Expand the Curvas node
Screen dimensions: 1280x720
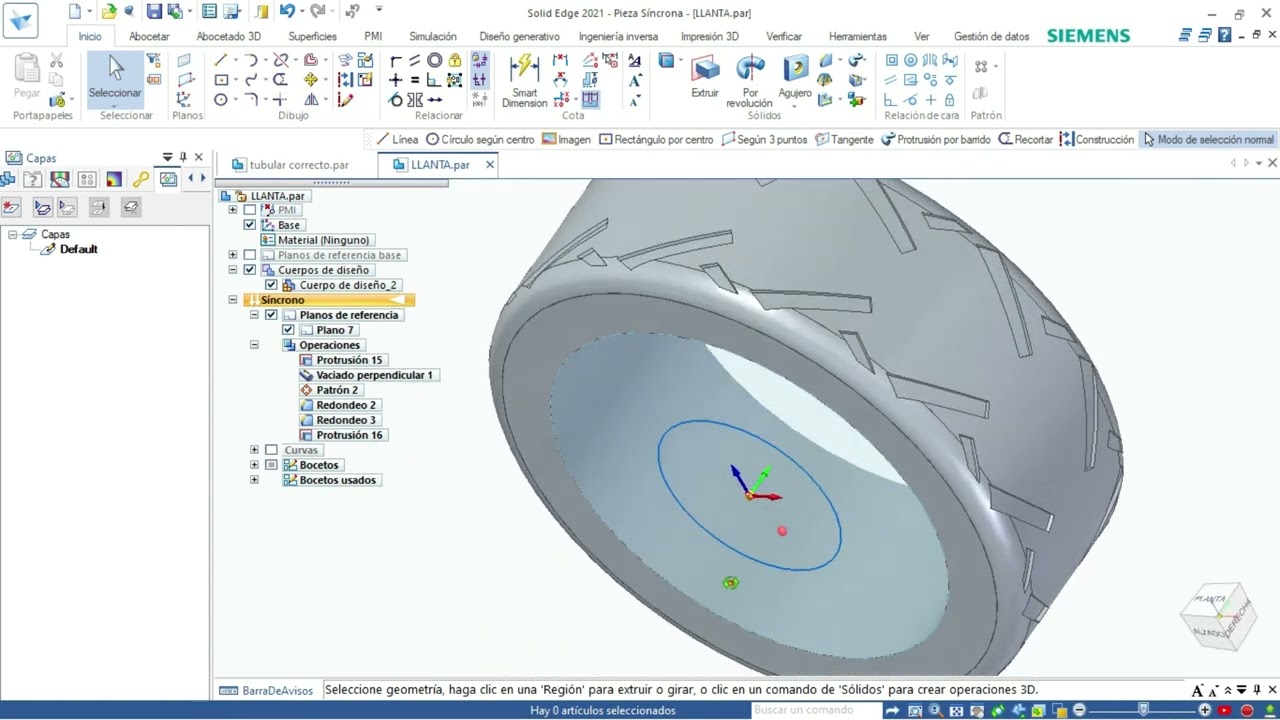[x=254, y=450]
